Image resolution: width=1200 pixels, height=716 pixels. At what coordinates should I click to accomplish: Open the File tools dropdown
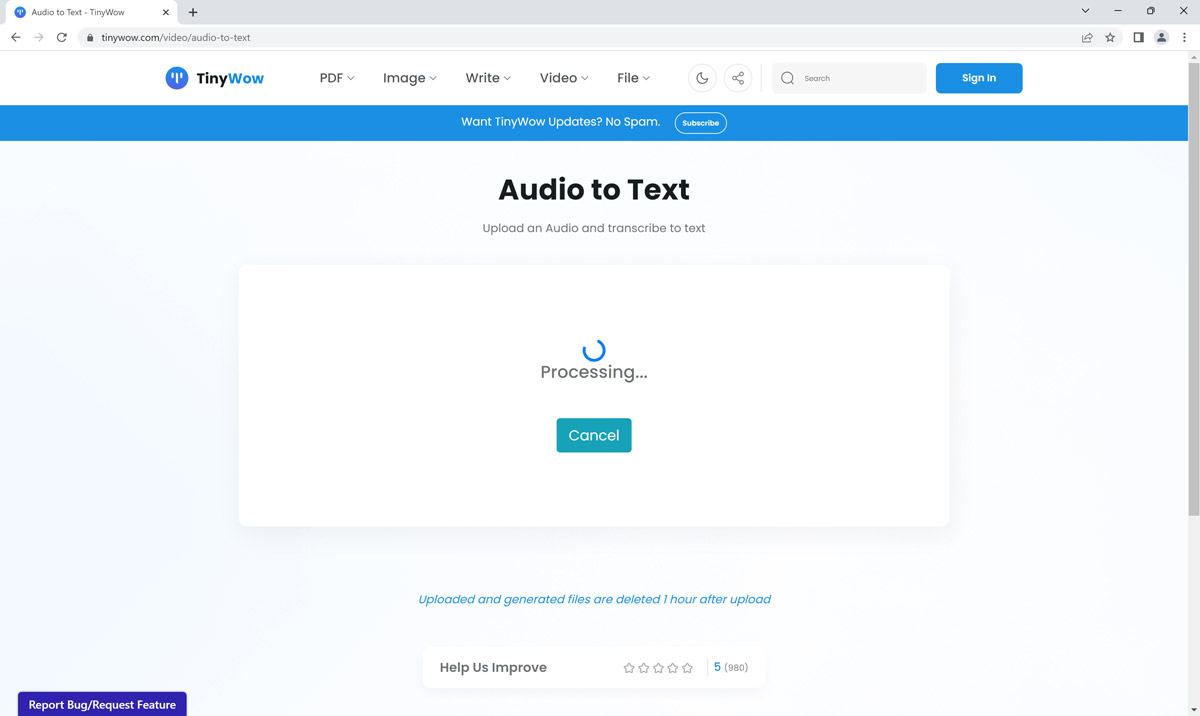pyautogui.click(x=632, y=77)
